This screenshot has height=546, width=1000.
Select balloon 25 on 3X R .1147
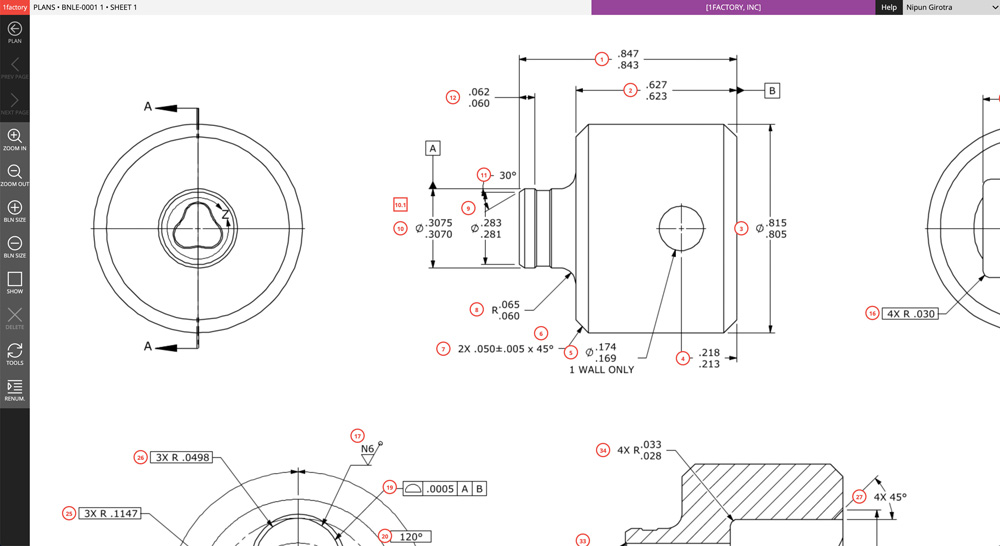pos(69,513)
